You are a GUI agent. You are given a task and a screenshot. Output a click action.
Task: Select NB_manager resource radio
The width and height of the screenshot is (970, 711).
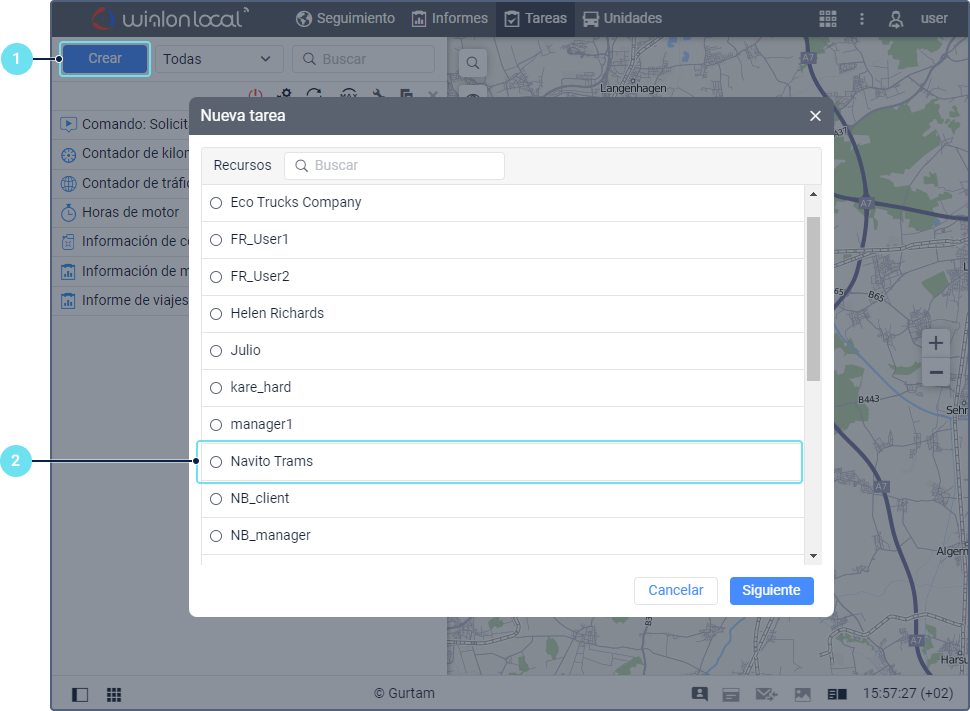tap(216, 536)
